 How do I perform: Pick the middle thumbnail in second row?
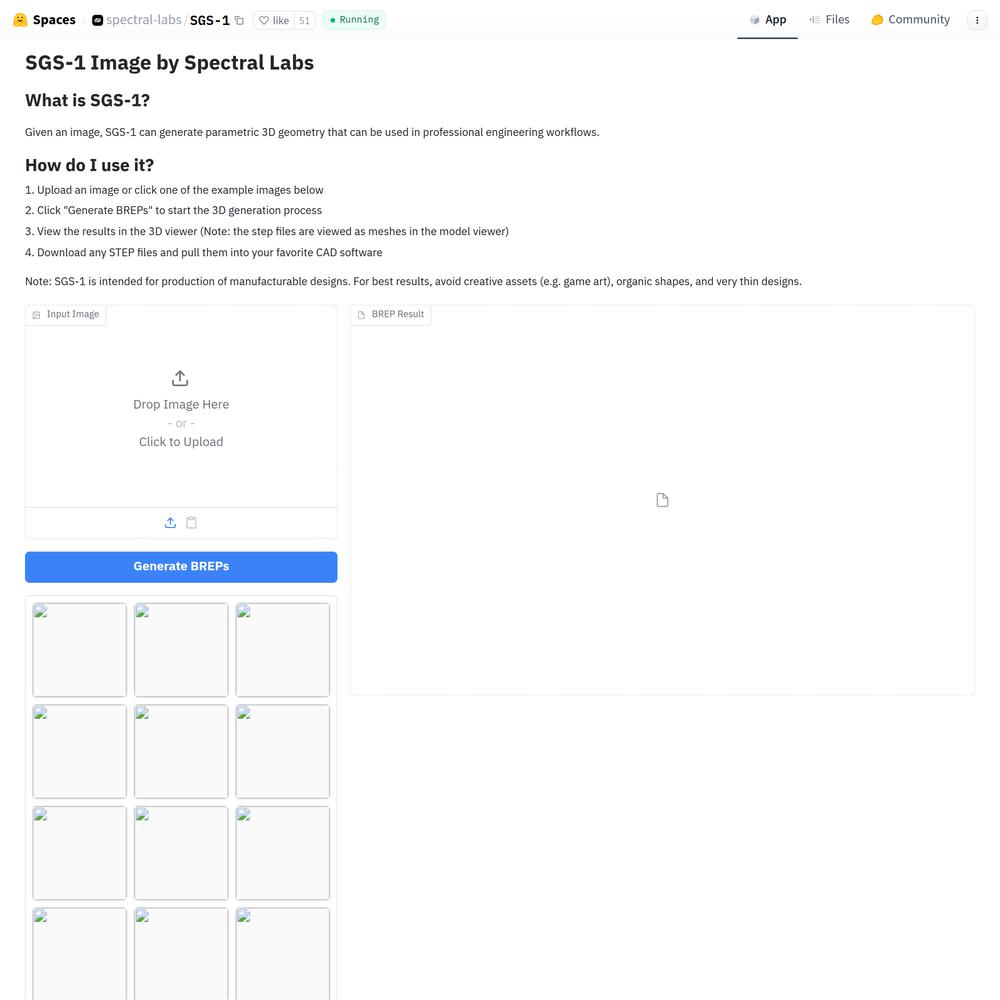coord(181,751)
